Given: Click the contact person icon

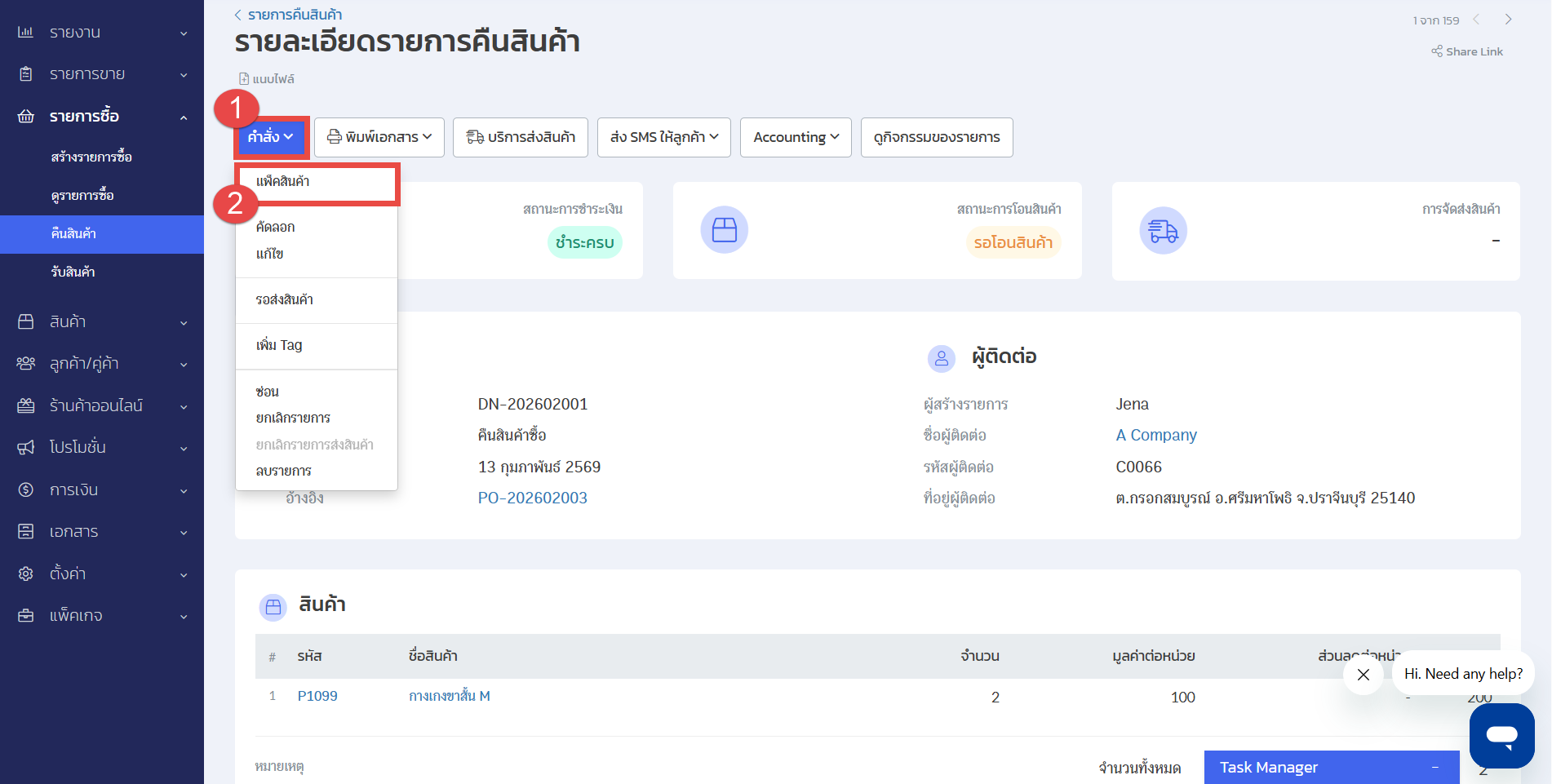Looking at the screenshot, I should [x=941, y=358].
